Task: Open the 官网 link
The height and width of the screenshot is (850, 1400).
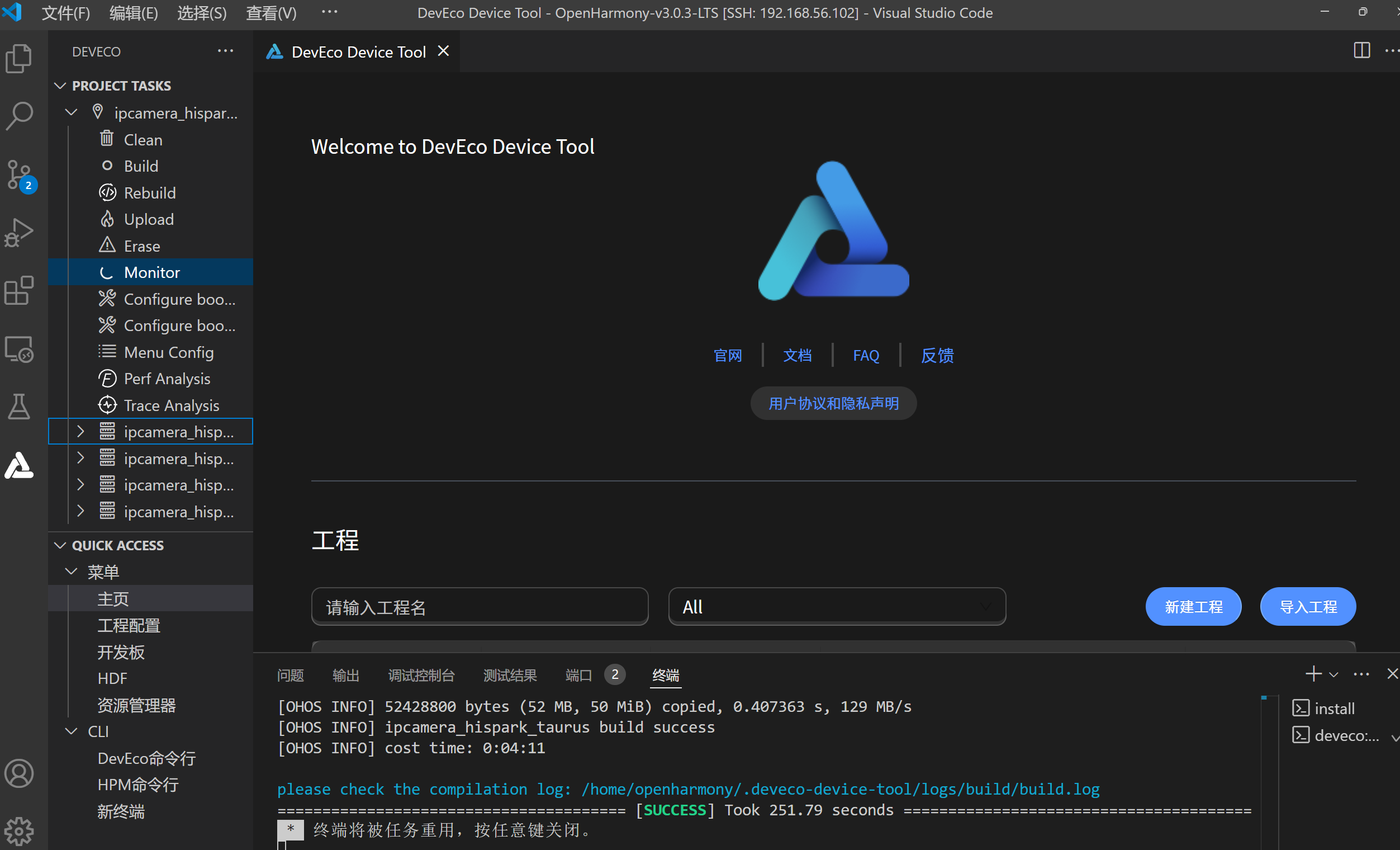Action: [x=727, y=355]
